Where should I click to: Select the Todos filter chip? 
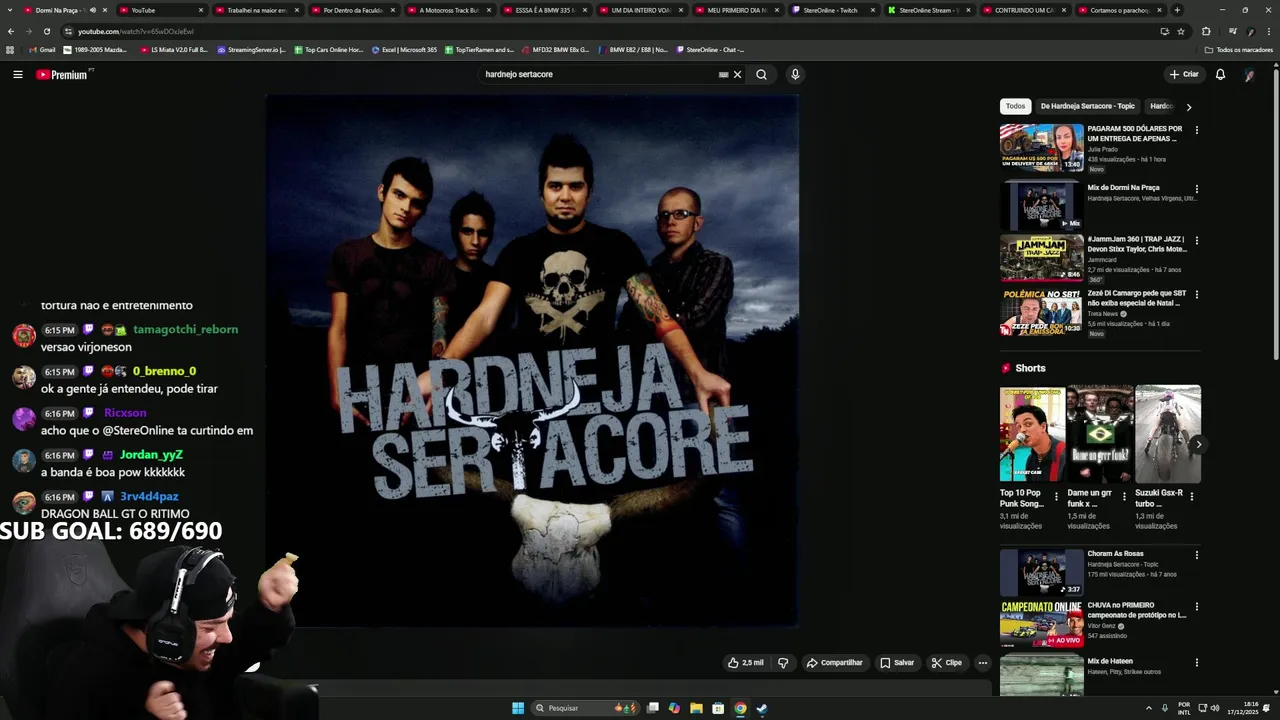(x=1015, y=106)
